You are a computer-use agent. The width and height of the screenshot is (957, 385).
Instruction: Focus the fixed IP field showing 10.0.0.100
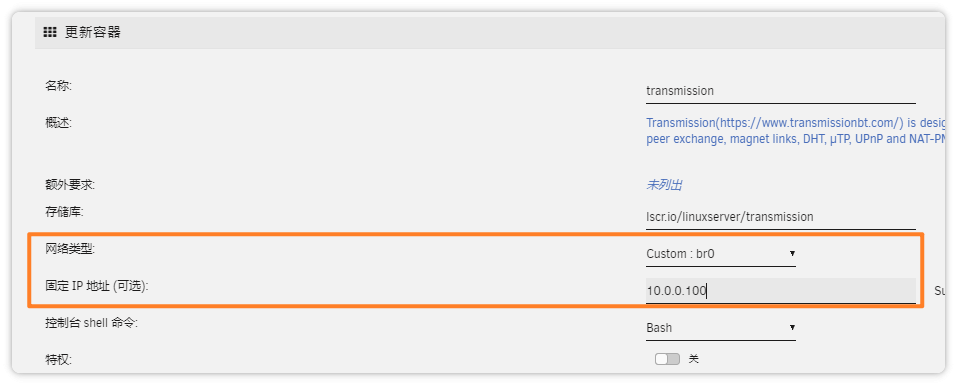point(781,291)
